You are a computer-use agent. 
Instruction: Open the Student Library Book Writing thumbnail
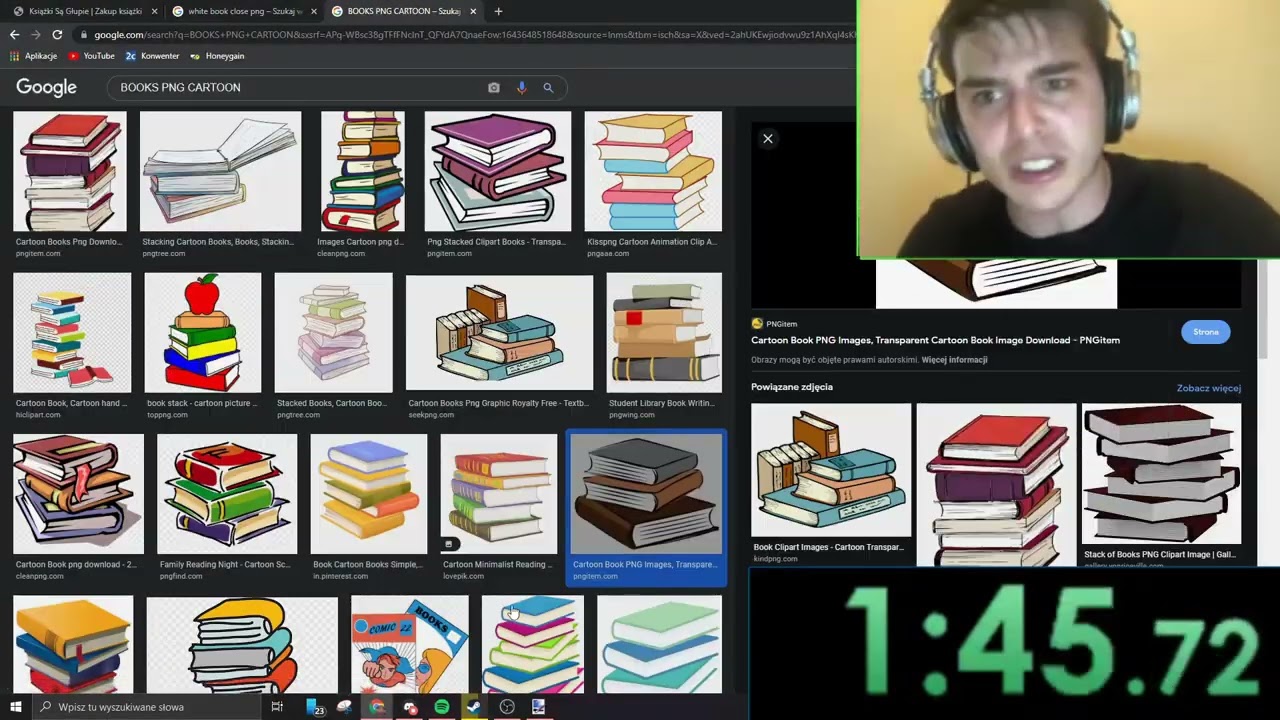pyautogui.click(x=664, y=333)
